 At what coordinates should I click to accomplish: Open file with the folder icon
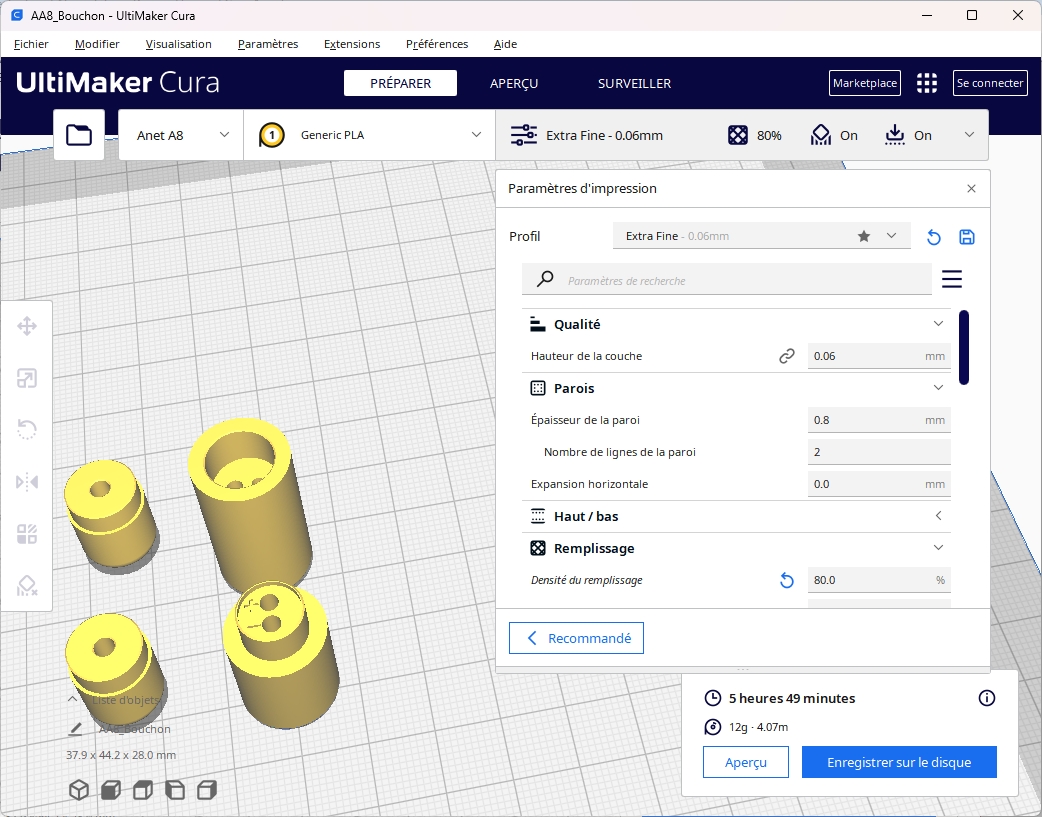(79, 135)
